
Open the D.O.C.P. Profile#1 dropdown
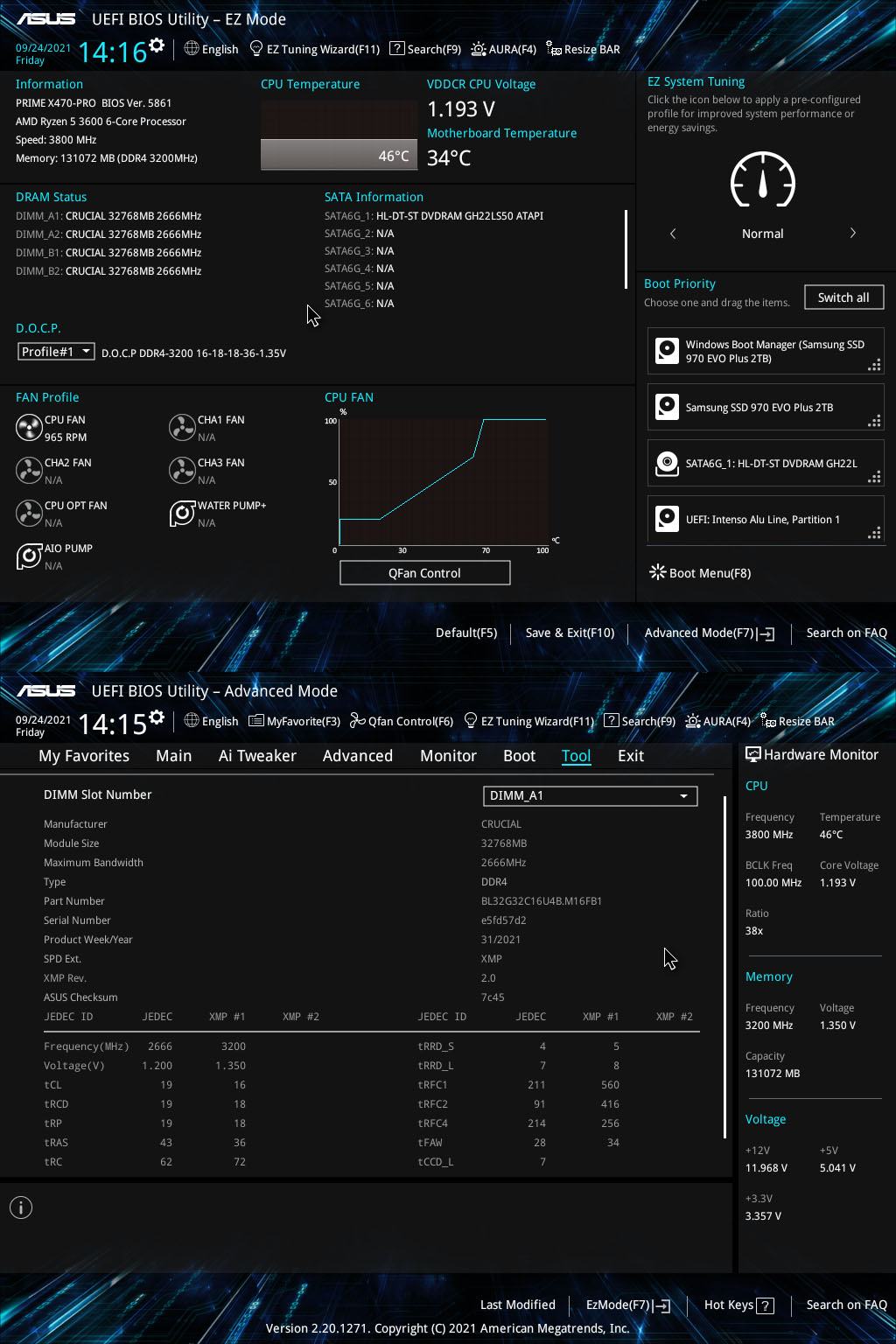[56, 352]
